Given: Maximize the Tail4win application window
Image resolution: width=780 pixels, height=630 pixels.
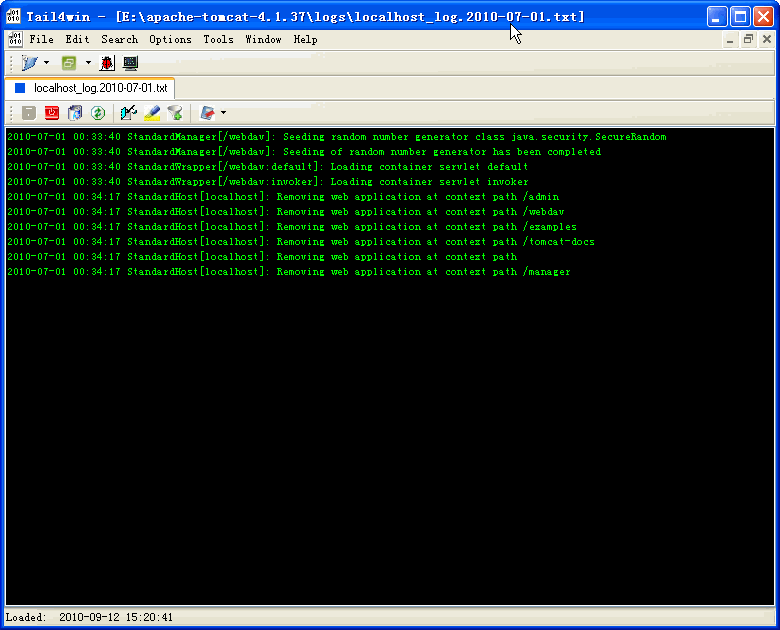Looking at the screenshot, I should 740,17.
